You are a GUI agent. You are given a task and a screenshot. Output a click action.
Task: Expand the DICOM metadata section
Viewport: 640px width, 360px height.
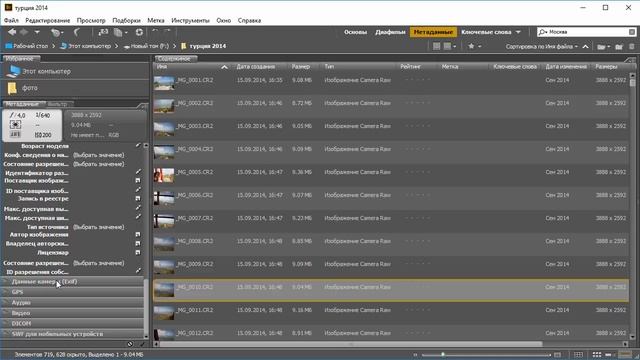[73, 324]
